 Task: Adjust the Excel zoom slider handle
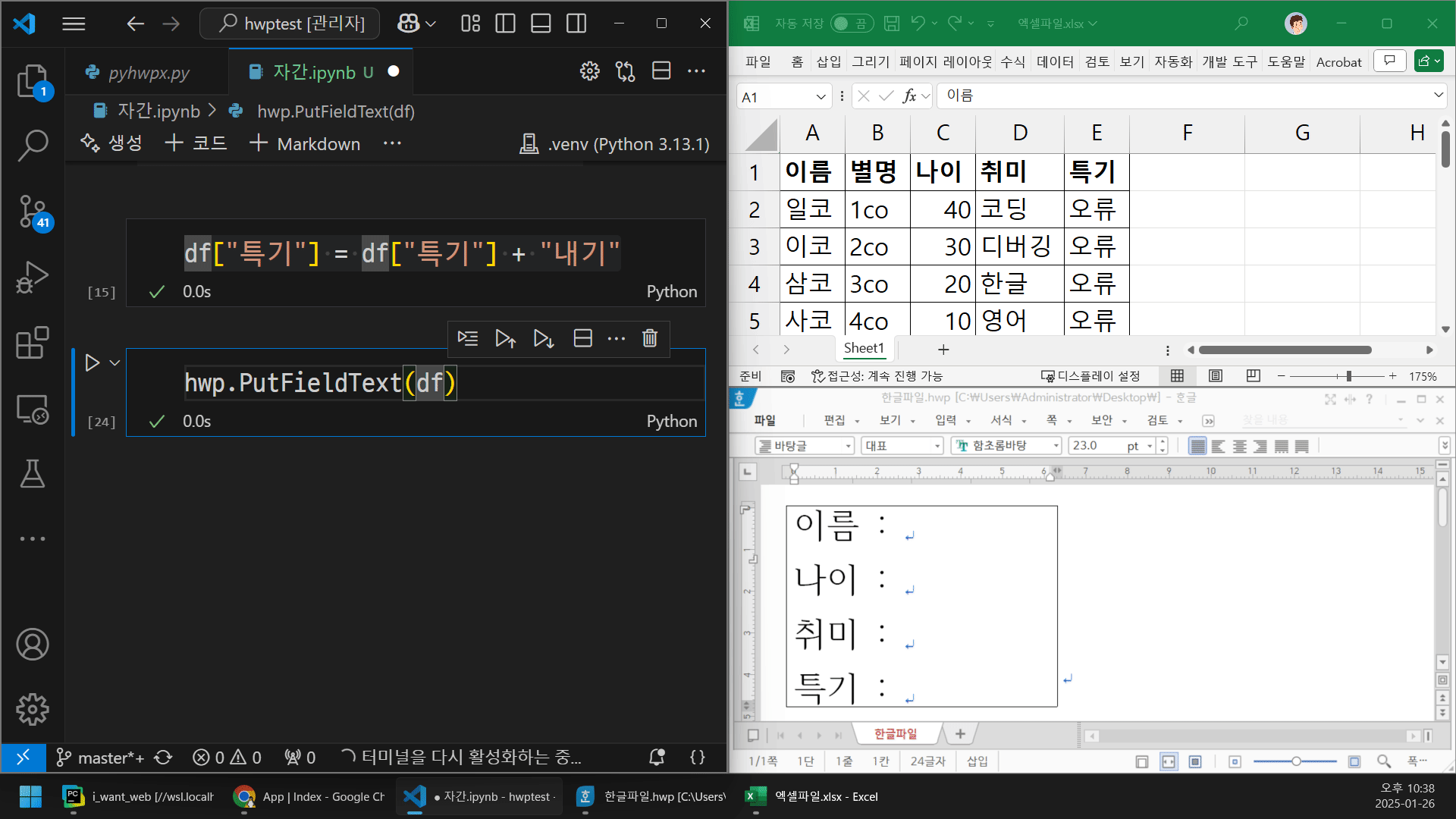click(x=1348, y=376)
